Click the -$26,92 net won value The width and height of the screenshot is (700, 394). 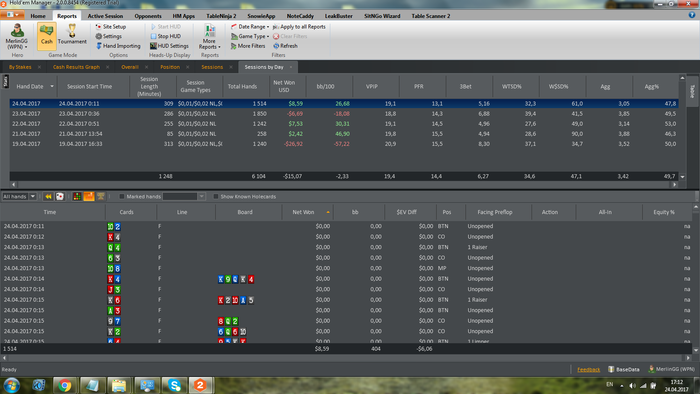(293, 144)
